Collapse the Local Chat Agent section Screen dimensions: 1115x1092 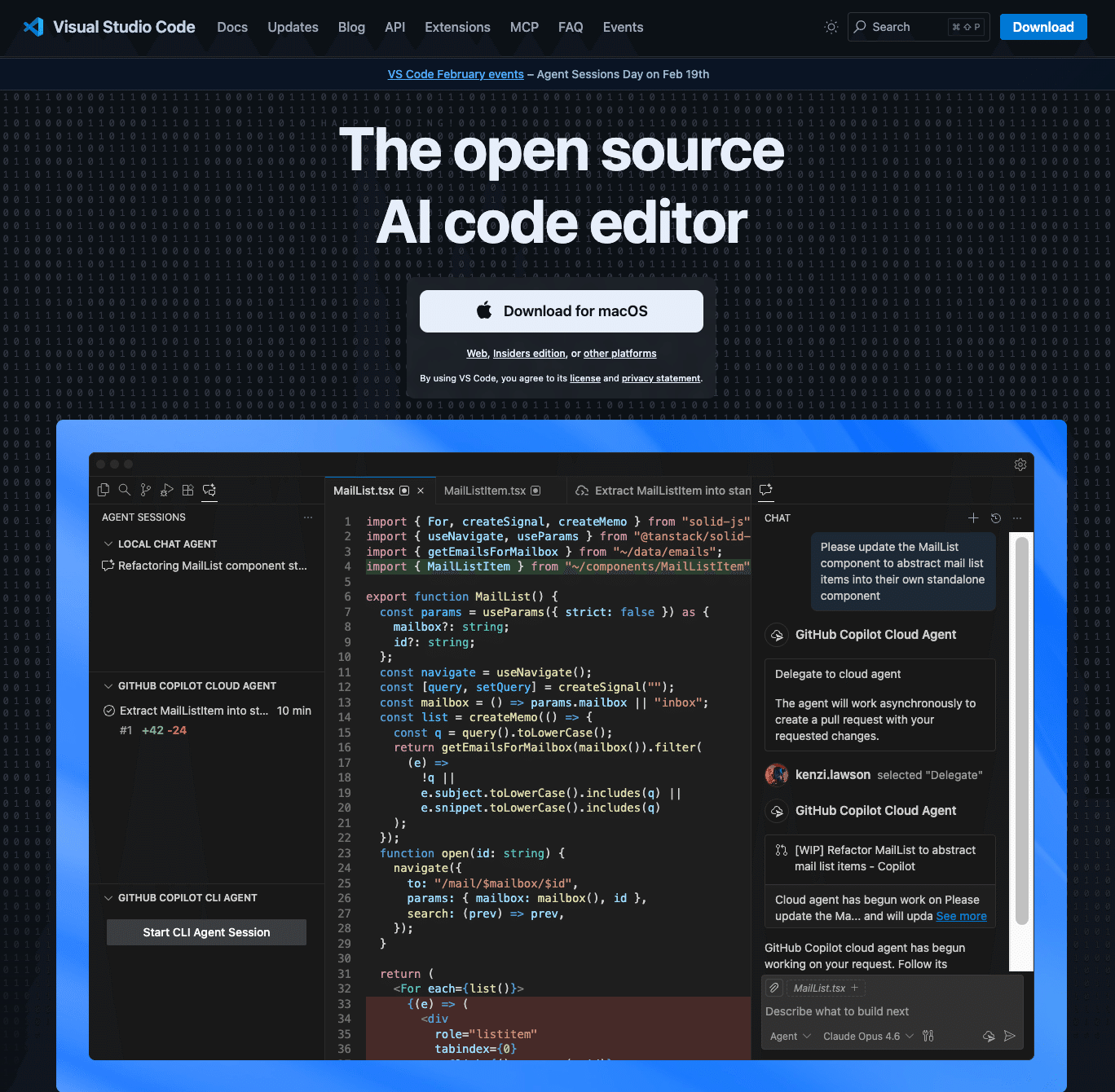[108, 544]
